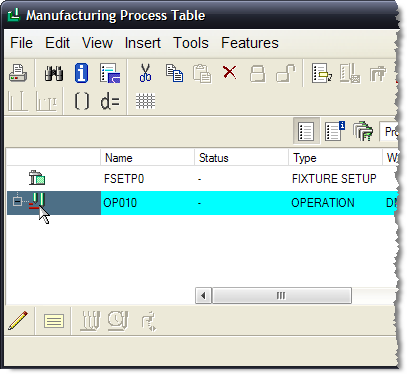
Task: Toggle the stacked pages view button
Action: [x=363, y=131]
